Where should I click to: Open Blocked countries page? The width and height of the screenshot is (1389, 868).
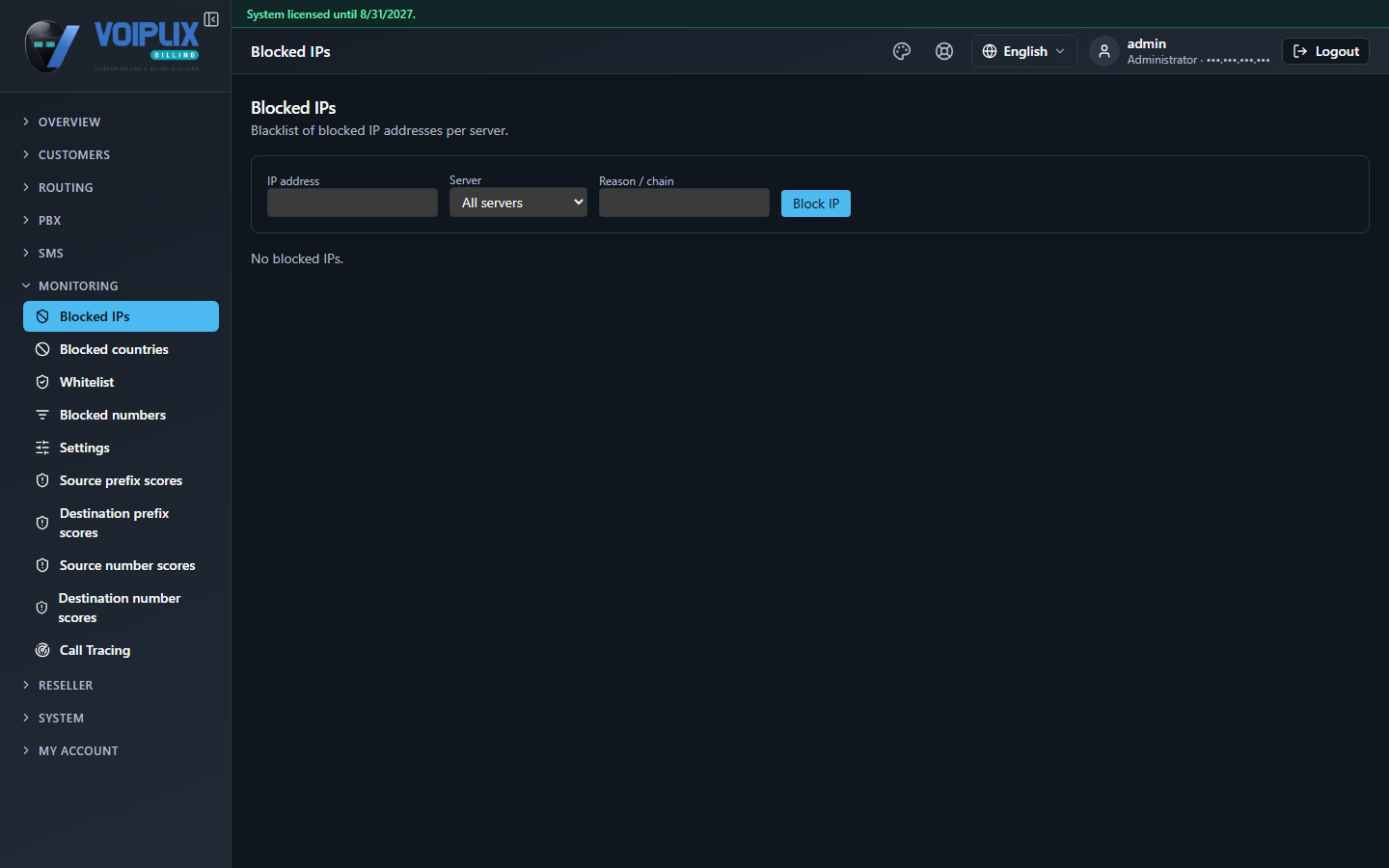(x=121, y=349)
